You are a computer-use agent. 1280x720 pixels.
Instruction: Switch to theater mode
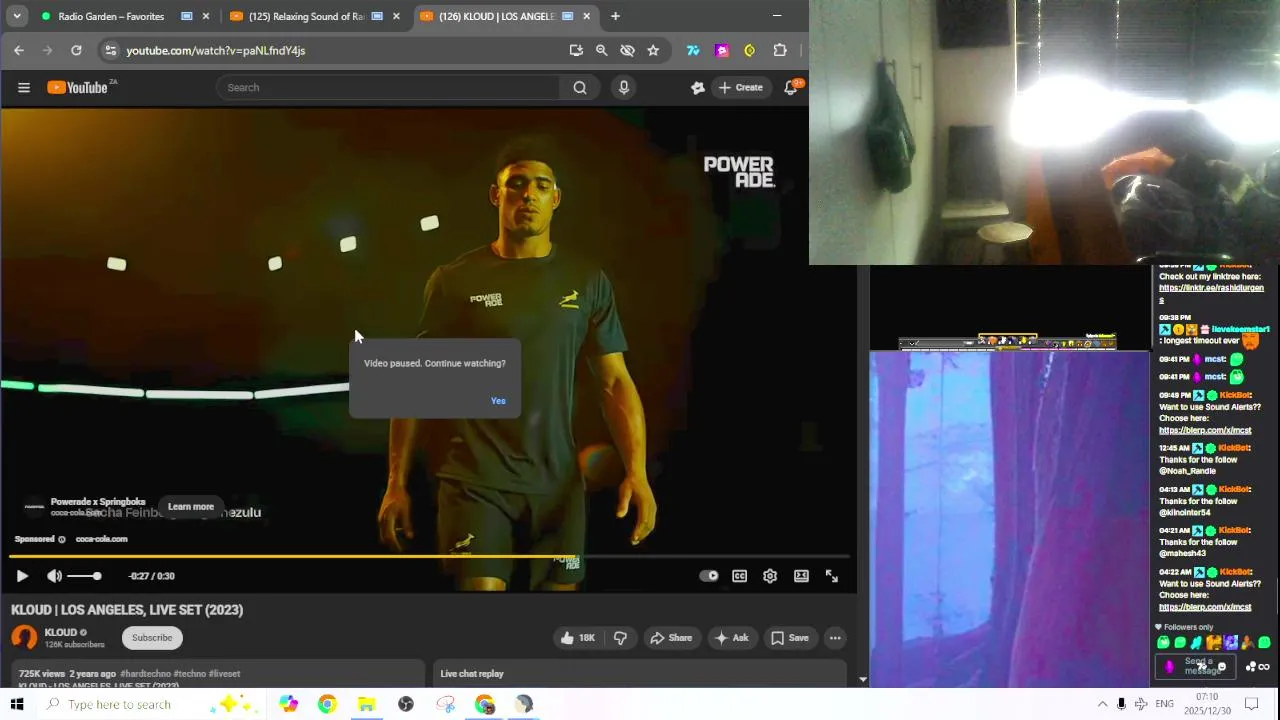801,576
